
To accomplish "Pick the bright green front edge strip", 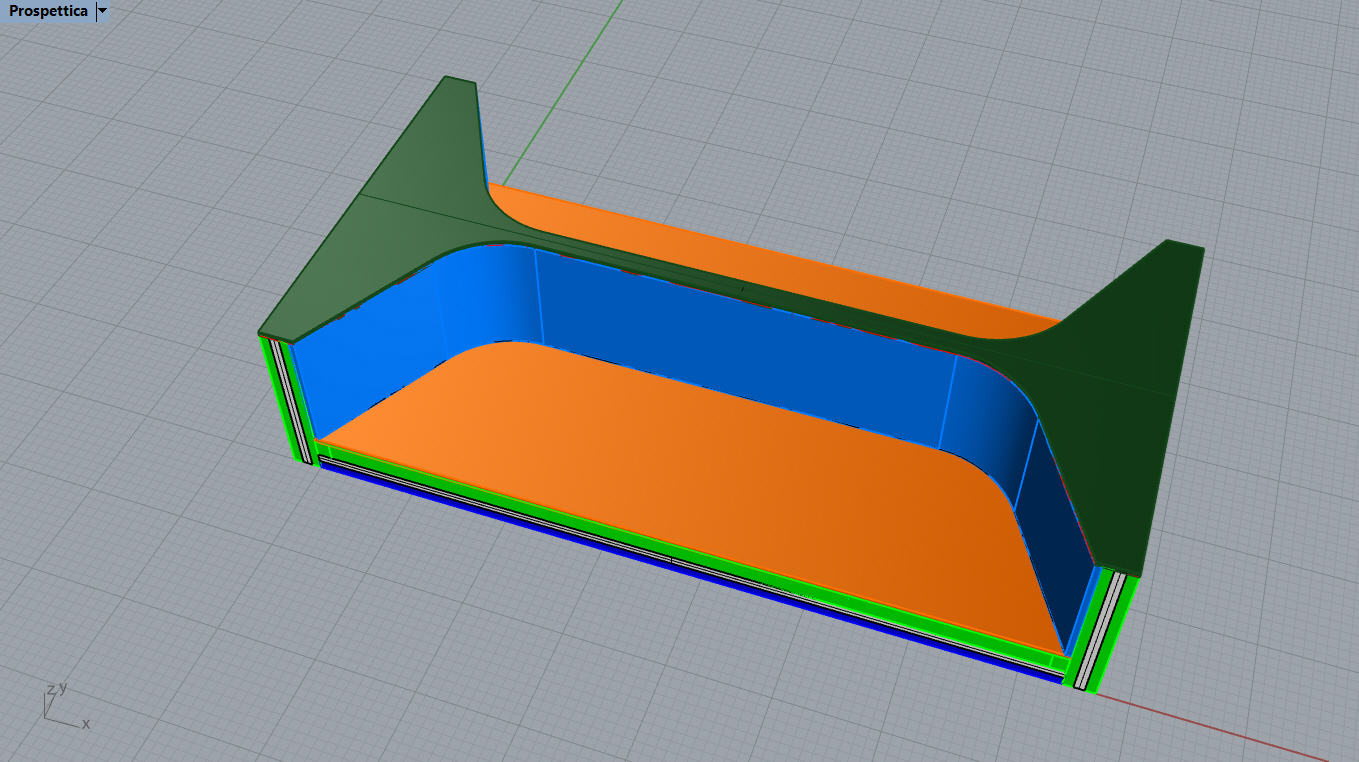I will pyautogui.click(x=690, y=553).
